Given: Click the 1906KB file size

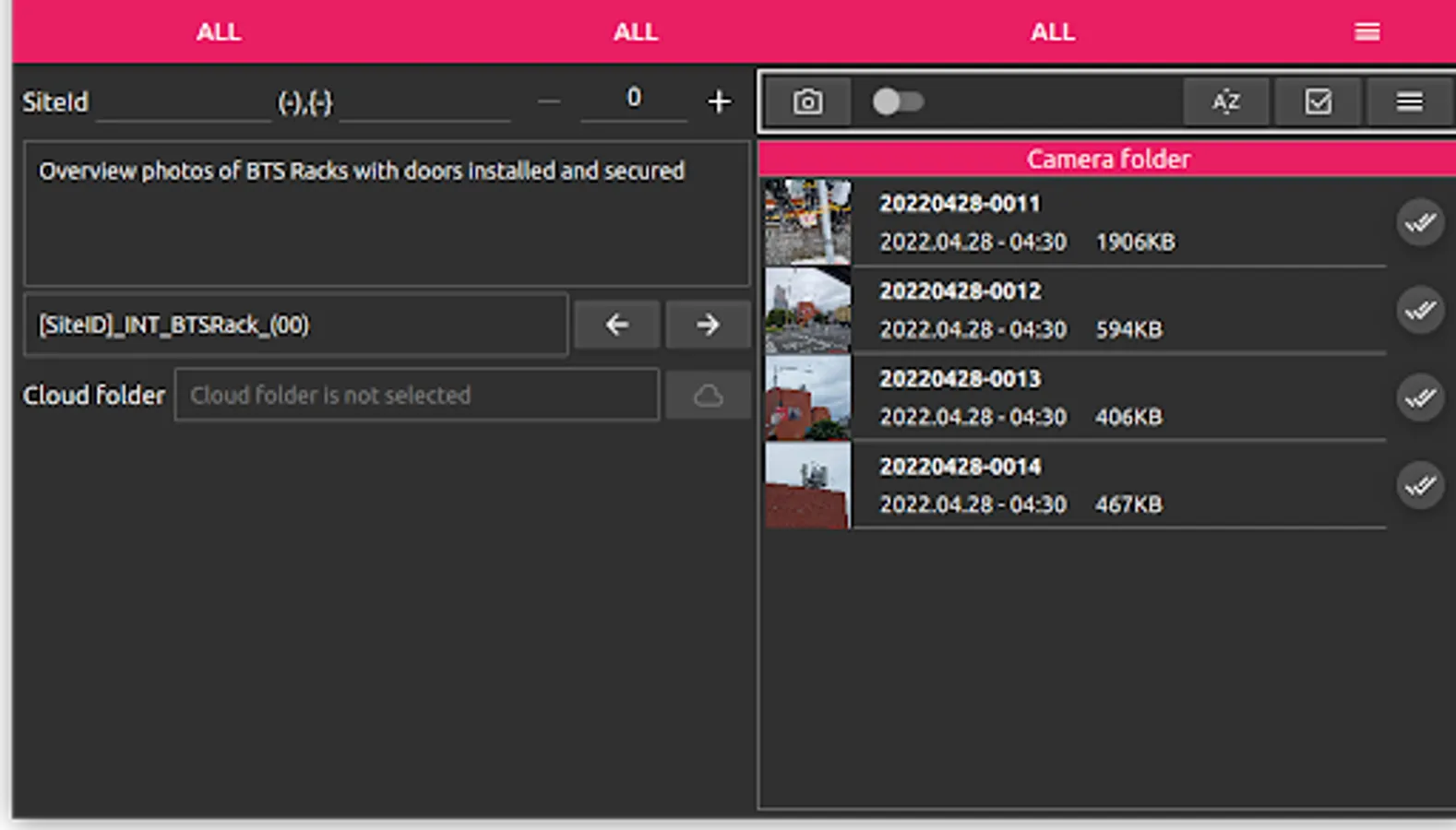Looking at the screenshot, I should [x=1136, y=242].
